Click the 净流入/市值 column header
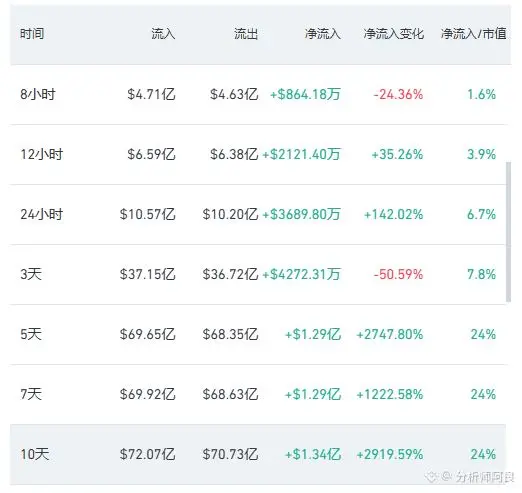This screenshot has height=493, width=522. tap(473, 34)
